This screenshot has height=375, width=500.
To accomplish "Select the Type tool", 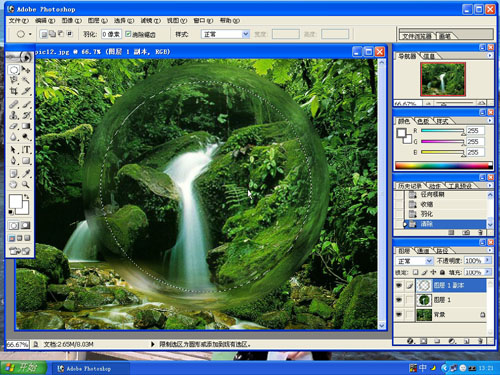I will tap(26, 150).
